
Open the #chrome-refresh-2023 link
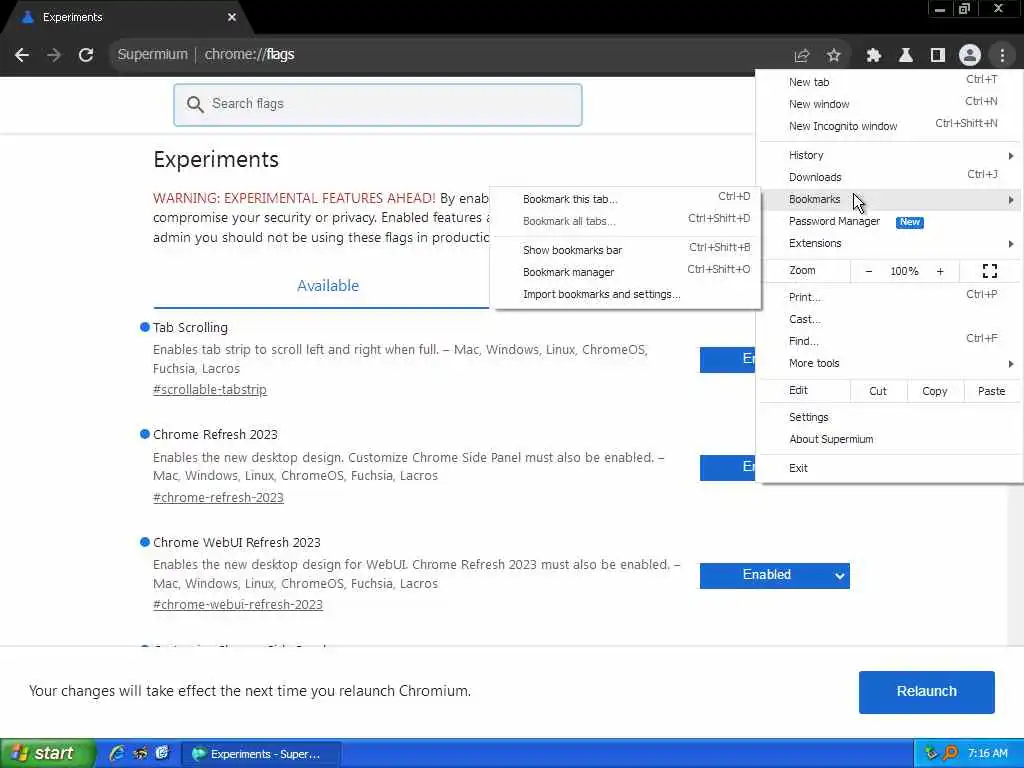pos(218,498)
